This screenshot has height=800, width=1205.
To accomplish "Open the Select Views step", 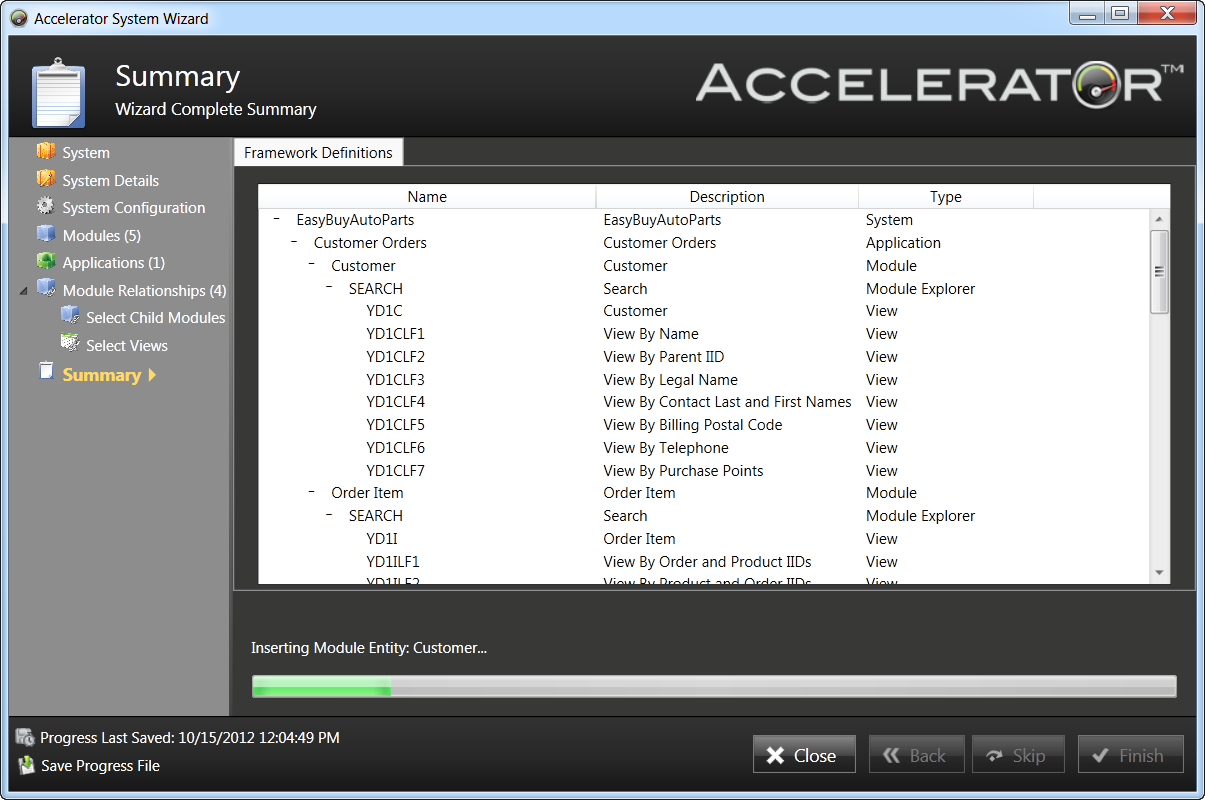I will [x=126, y=346].
